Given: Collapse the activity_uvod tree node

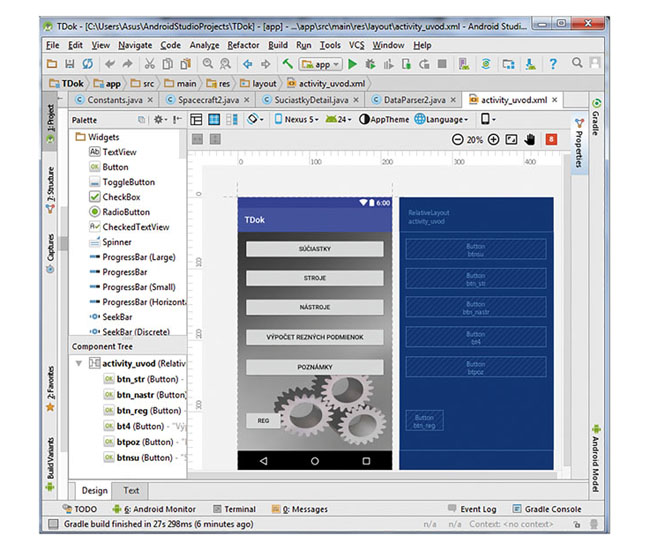Looking at the screenshot, I should [x=78, y=363].
